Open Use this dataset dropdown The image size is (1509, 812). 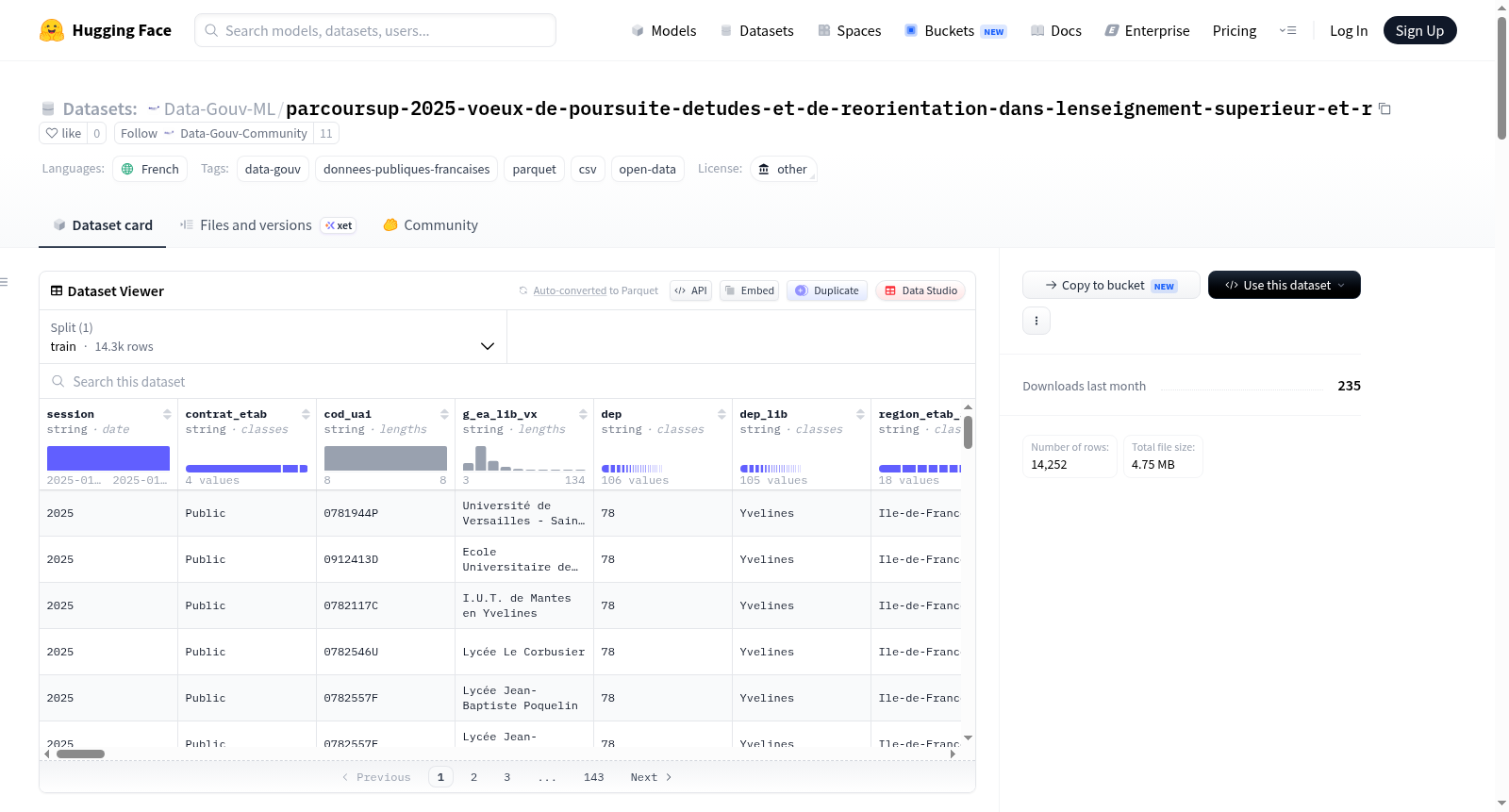coord(1284,285)
